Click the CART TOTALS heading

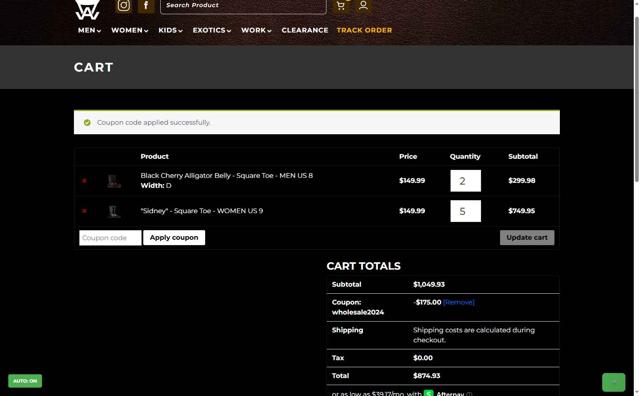click(363, 266)
